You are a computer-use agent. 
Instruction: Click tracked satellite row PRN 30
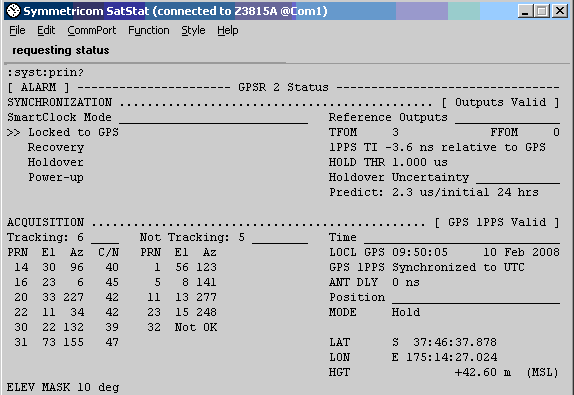(x=66, y=327)
